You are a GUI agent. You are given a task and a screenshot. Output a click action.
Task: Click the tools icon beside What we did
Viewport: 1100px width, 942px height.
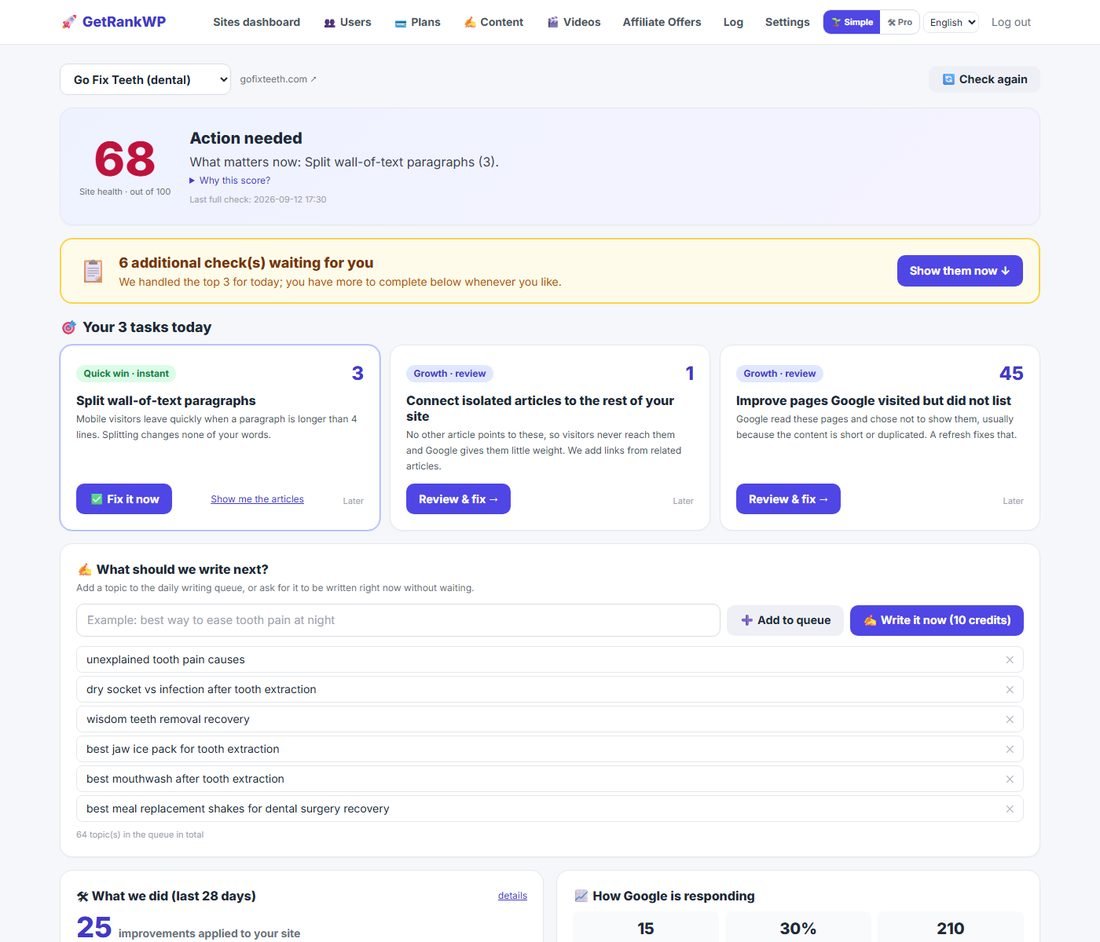pyautogui.click(x=82, y=896)
